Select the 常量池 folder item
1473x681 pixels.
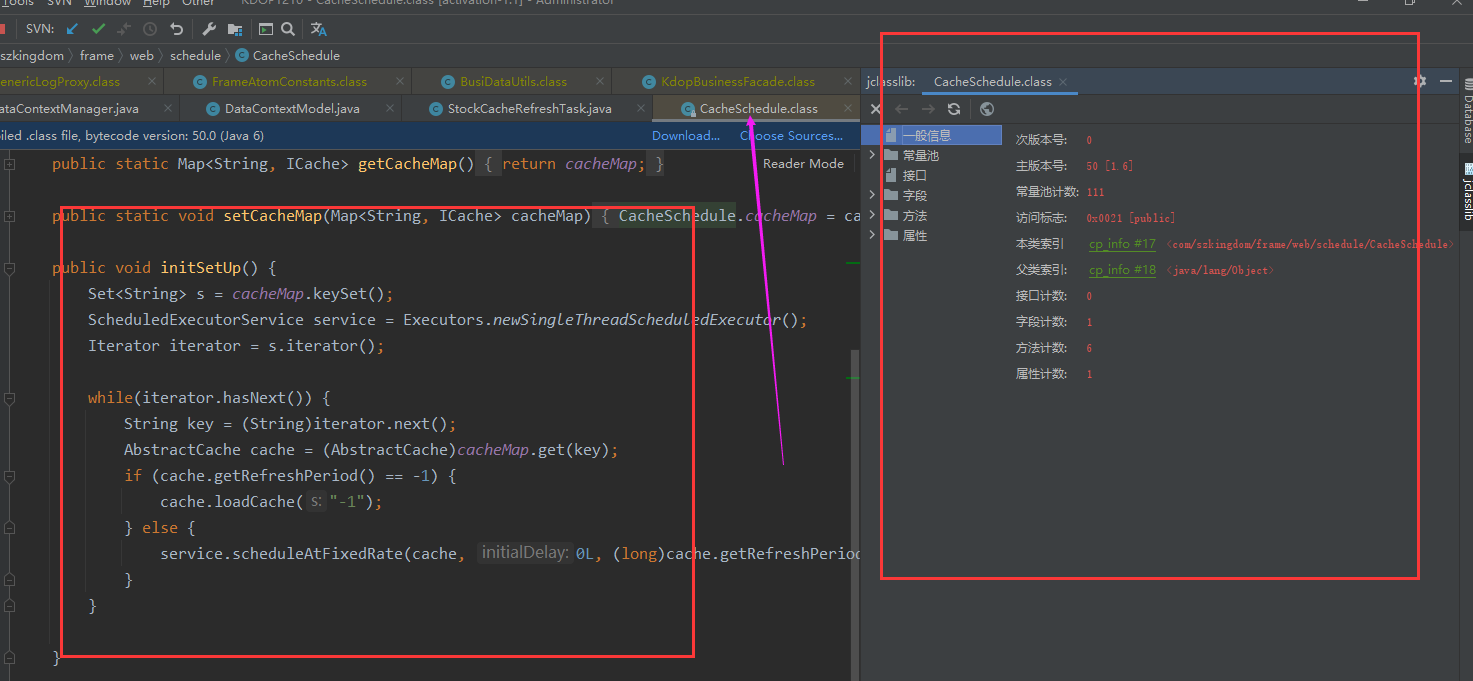pos(921,155)
